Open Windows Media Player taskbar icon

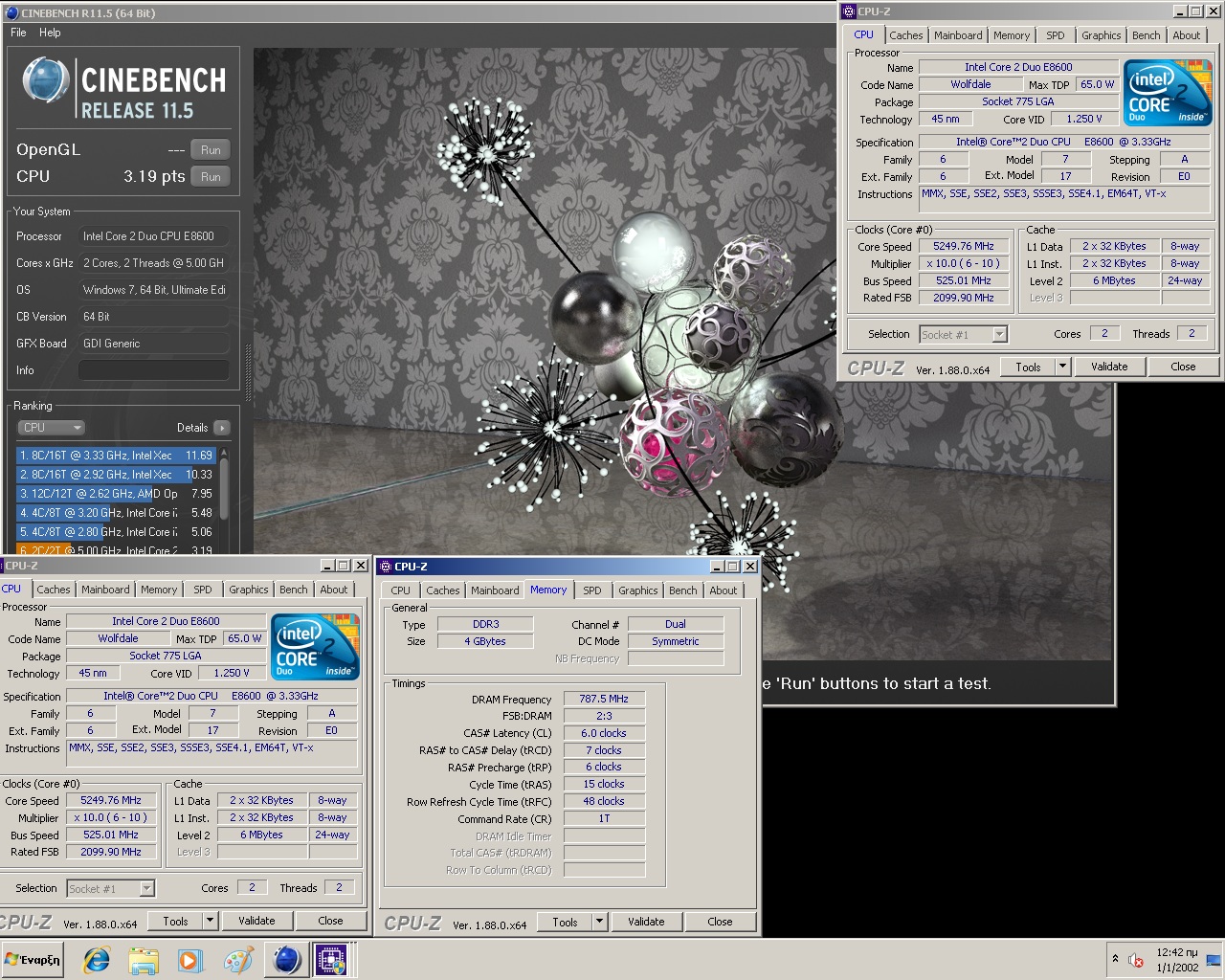tap(189, 960)
